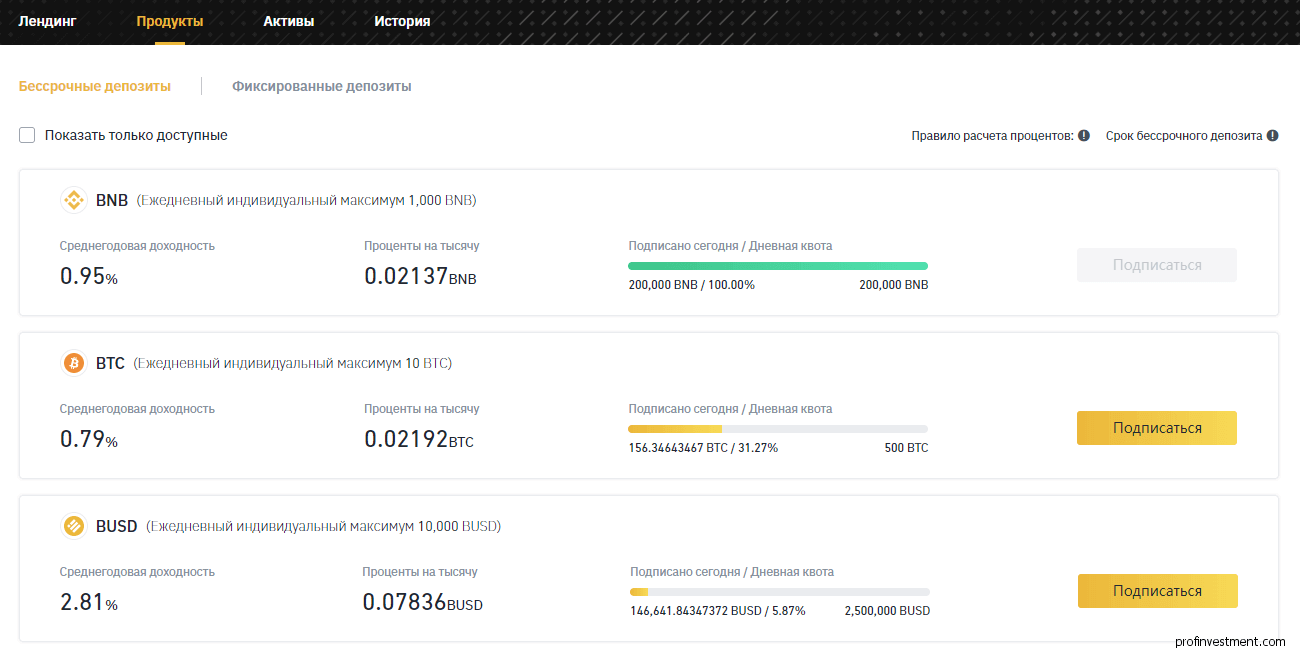Click the 2,500,000 BUSD quota text
The height and width of the screenshot is (663, 1300).
pos(887,611)
